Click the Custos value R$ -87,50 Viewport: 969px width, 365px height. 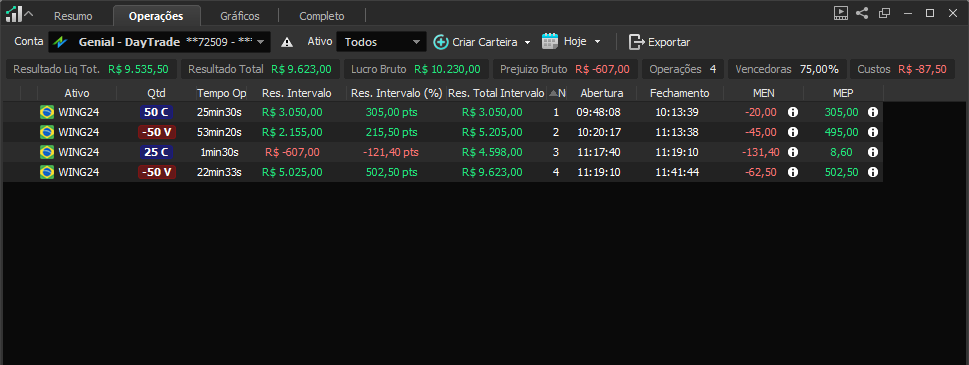pos(922,69)
